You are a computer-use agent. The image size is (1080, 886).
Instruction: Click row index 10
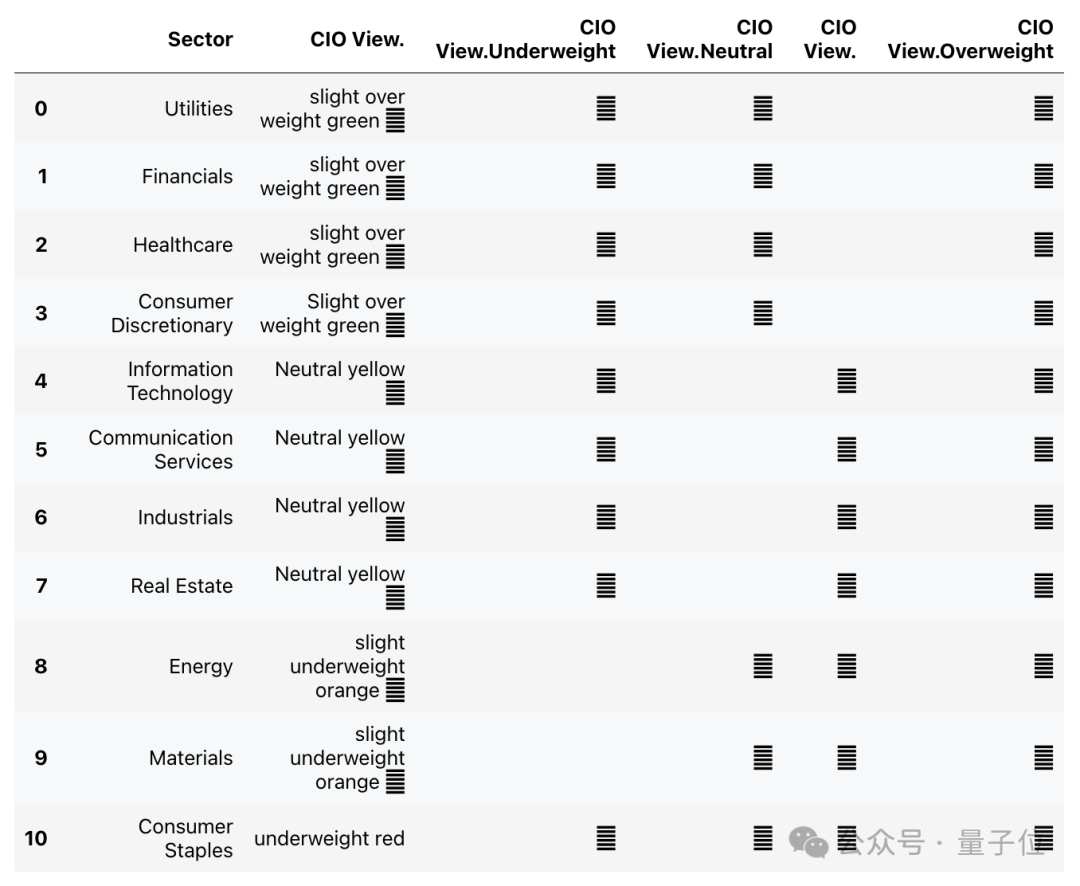coord(36,838)
